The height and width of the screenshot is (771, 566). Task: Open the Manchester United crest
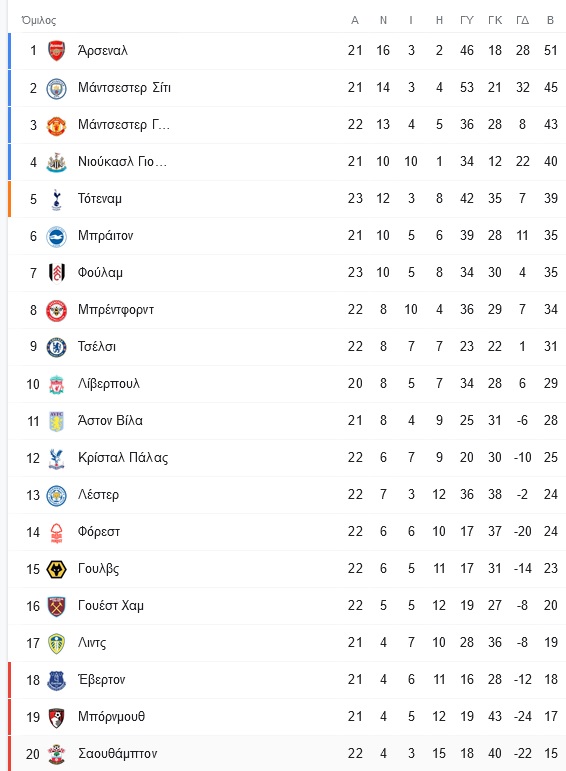coord(57,125)
